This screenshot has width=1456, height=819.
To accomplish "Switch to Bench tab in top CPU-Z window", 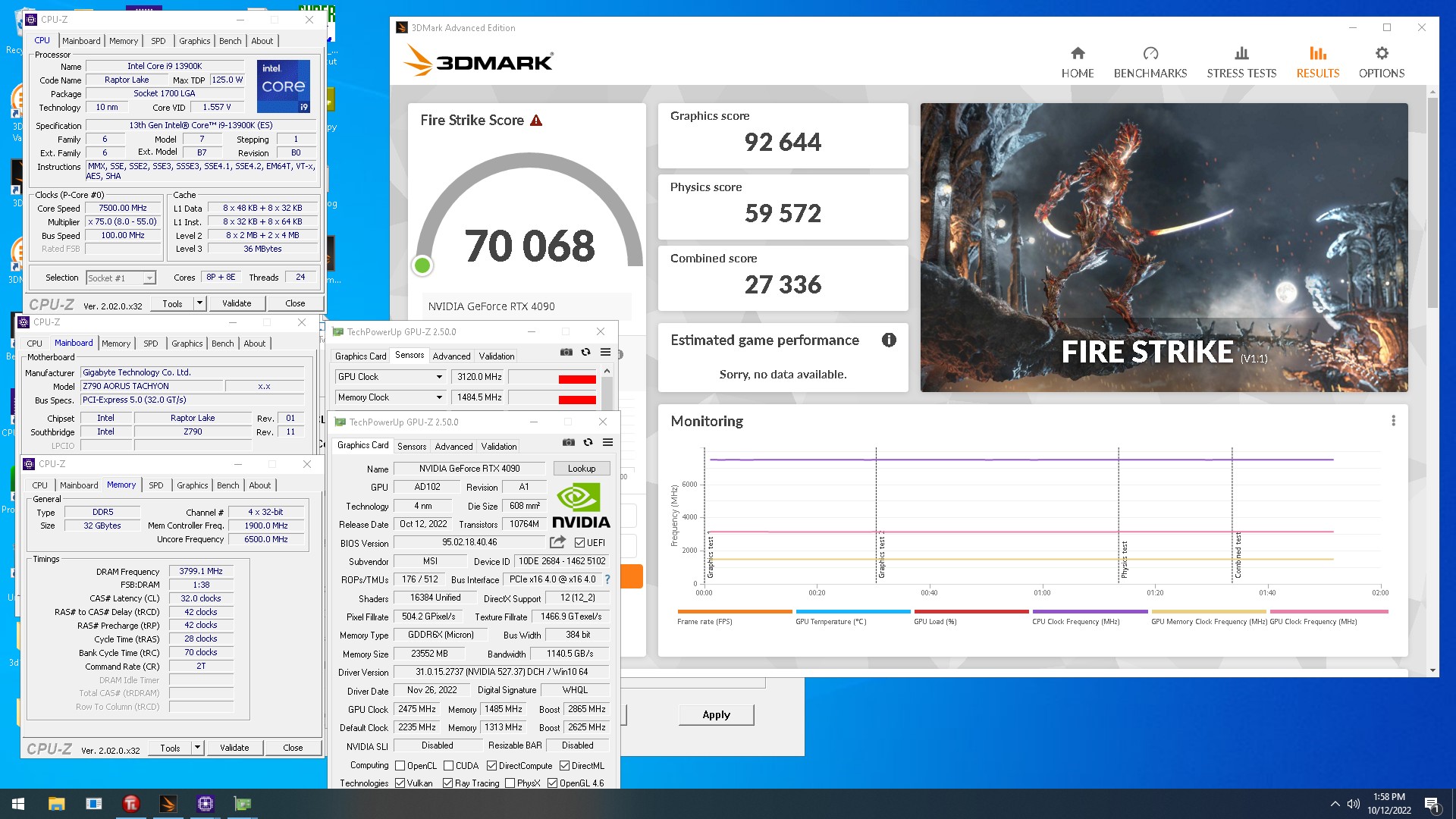I will pyautogui.click(x=230, y=41).
